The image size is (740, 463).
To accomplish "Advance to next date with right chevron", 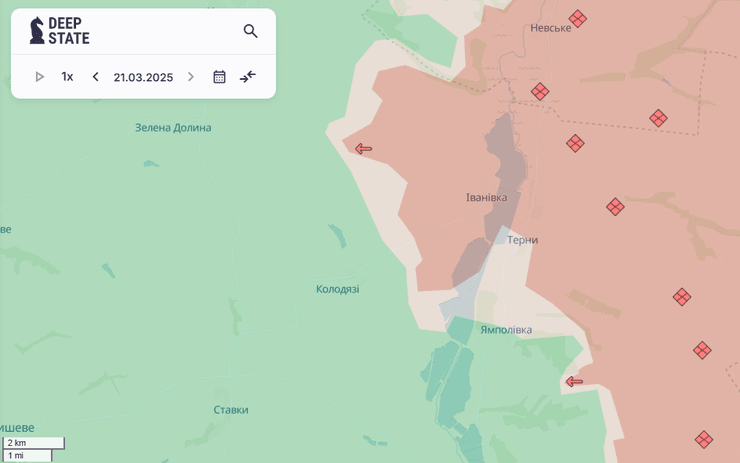I will pyautogui.click(x=191, y=77).
